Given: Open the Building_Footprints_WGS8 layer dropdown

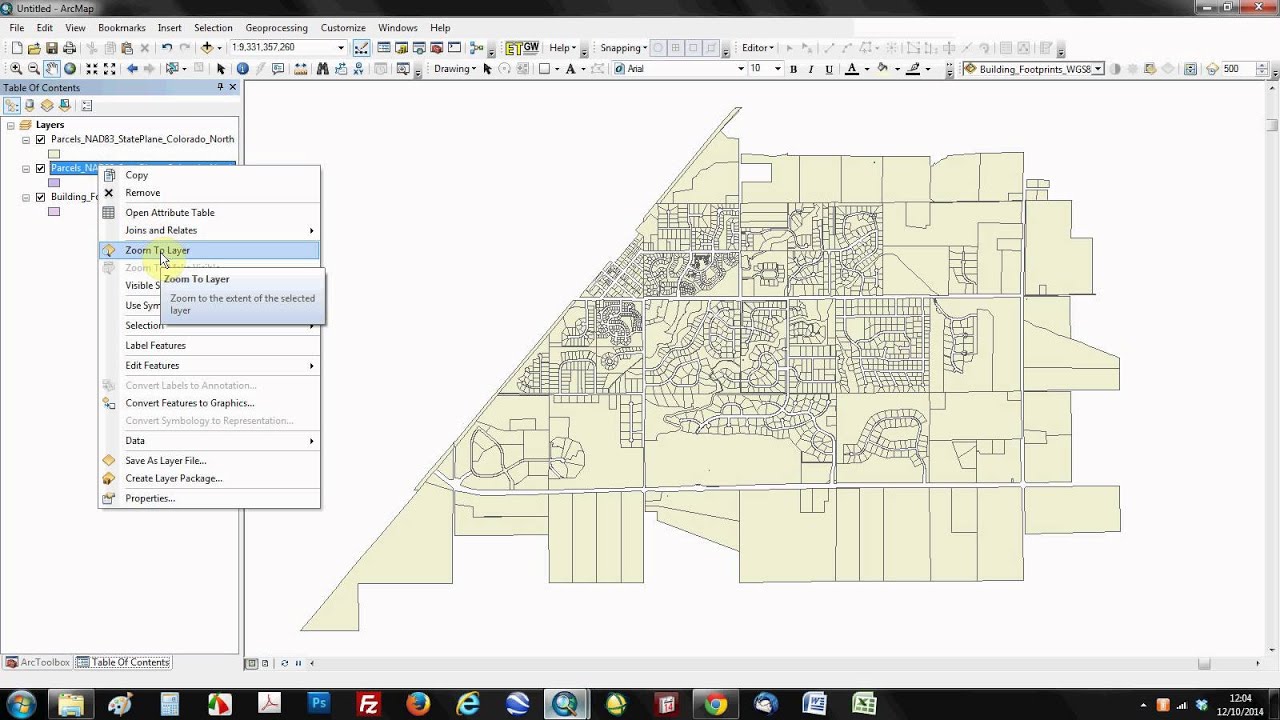Looking at the screenshot, I should click(x=1098, y=69).
